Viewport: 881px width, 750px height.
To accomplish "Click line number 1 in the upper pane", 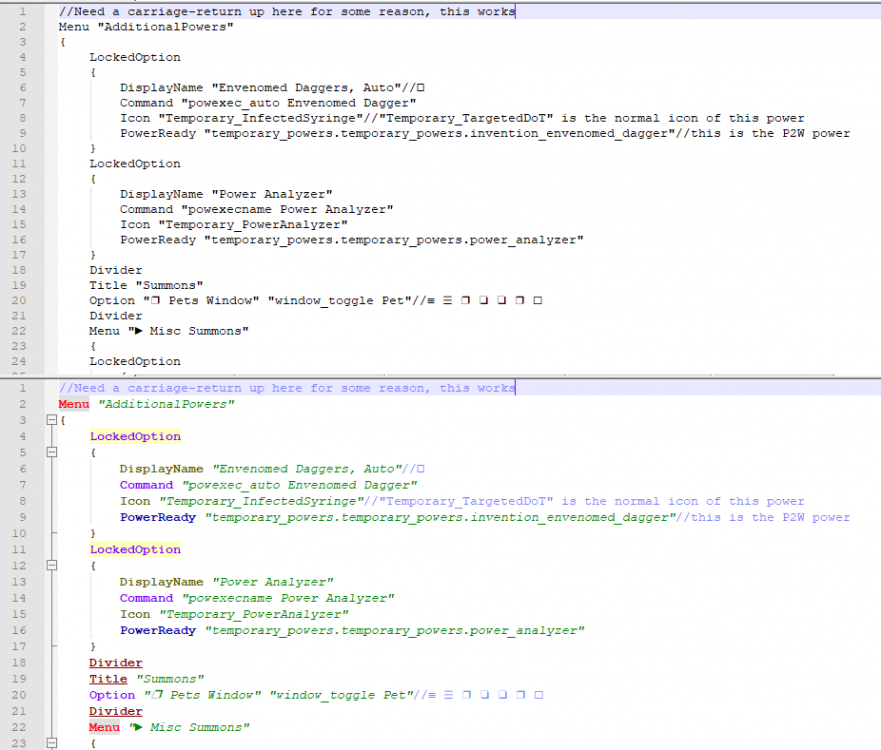I will click(22, 12).
